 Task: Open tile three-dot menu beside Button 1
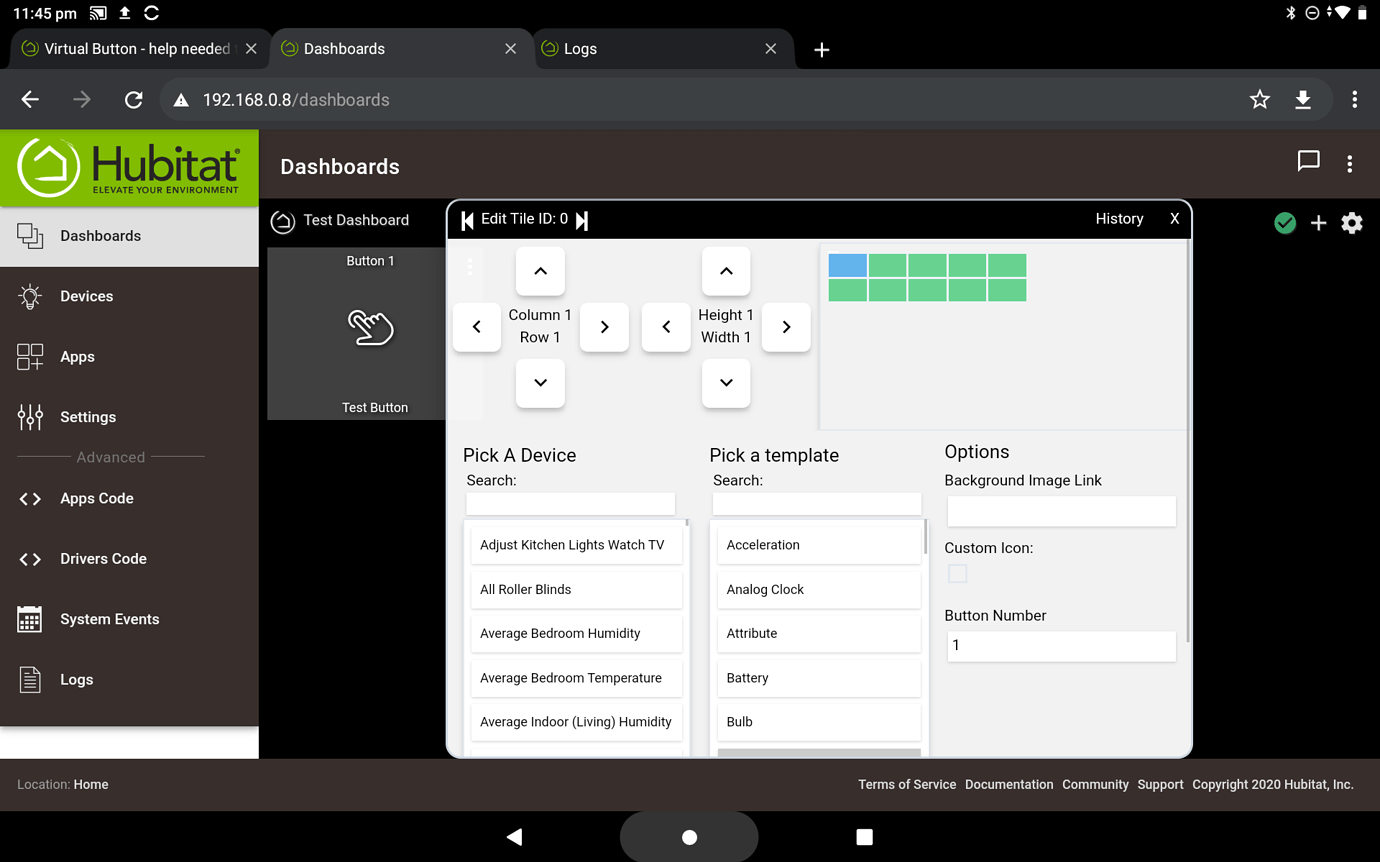coord(470,266)
